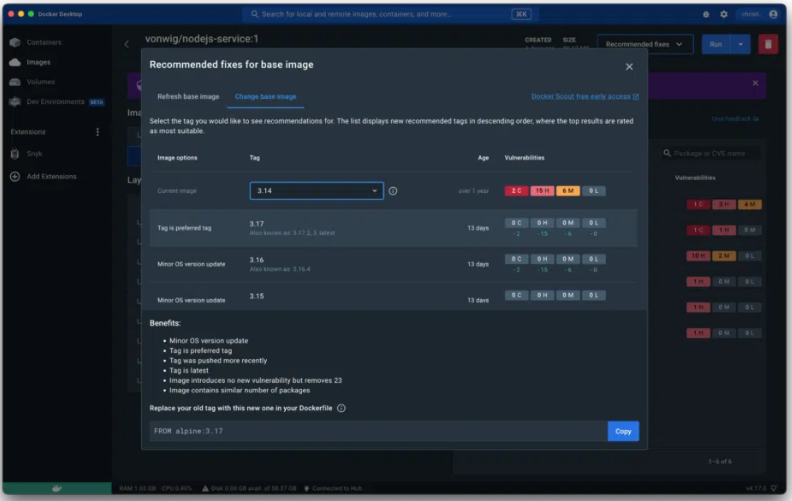This screenshot has height=501, width=792.
Task: Go back using the left chevron
Action: pyautogui.click(x=126, y=44)
